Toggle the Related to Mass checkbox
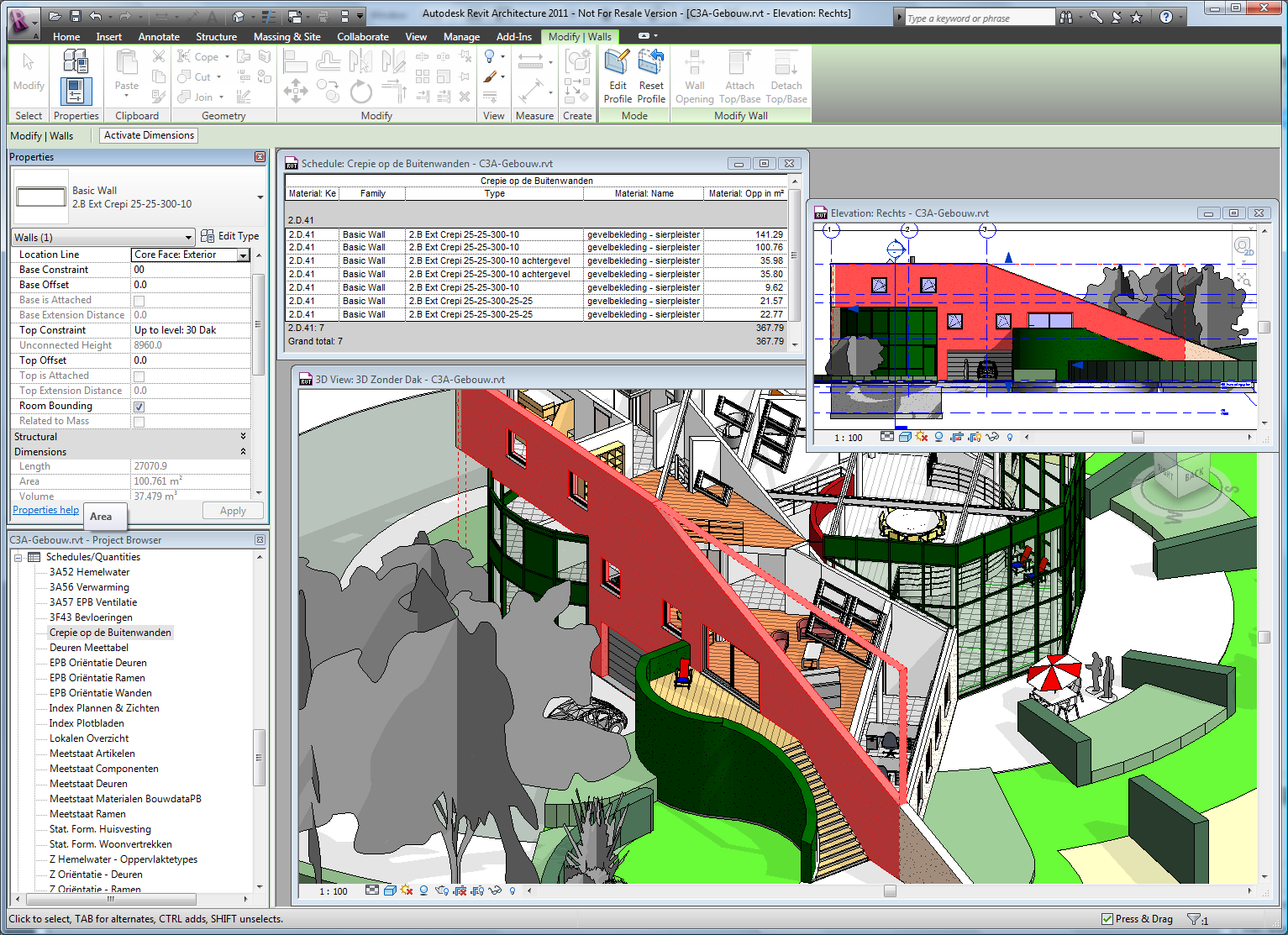The image size is (1288, 935). [139, 422]
